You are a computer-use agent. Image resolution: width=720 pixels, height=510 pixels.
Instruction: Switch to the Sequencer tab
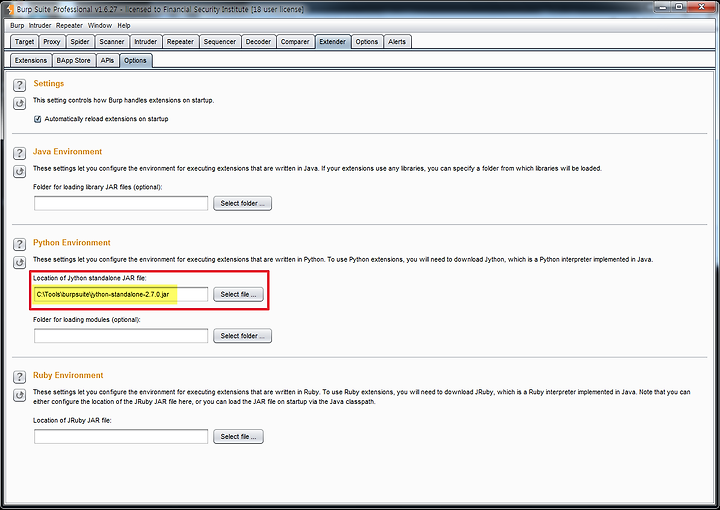[x=219, y=41]
